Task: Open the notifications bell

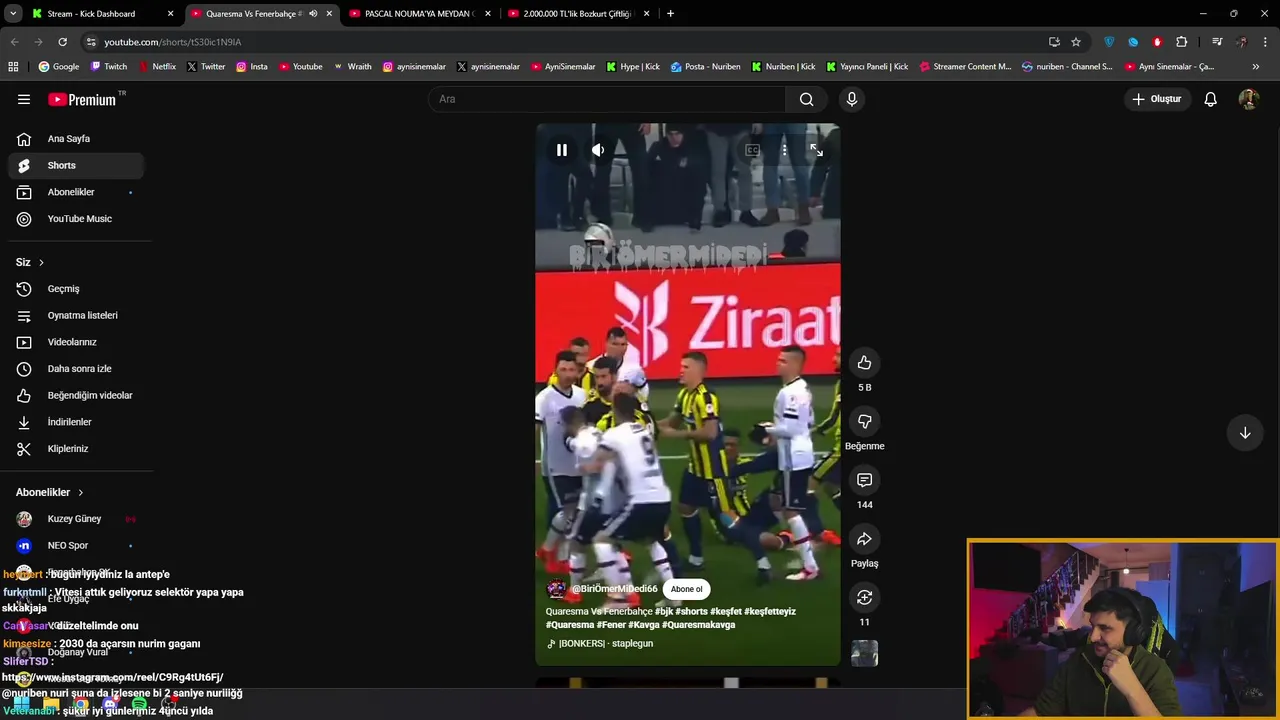Action: coord(1210,99)
